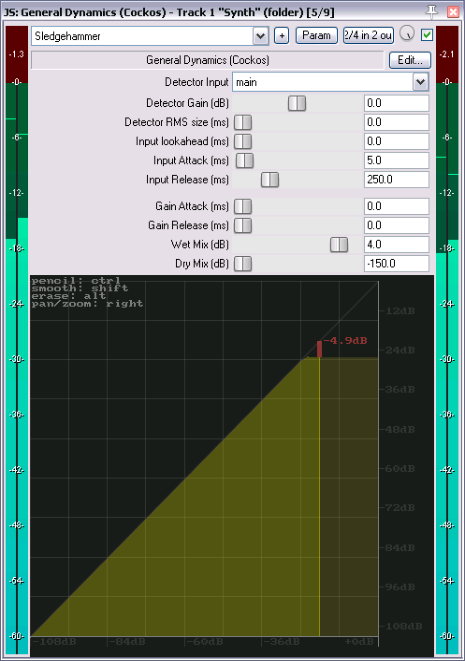
Task: Open the Sledgehammer preset dropdown
Action: (261, 36)
